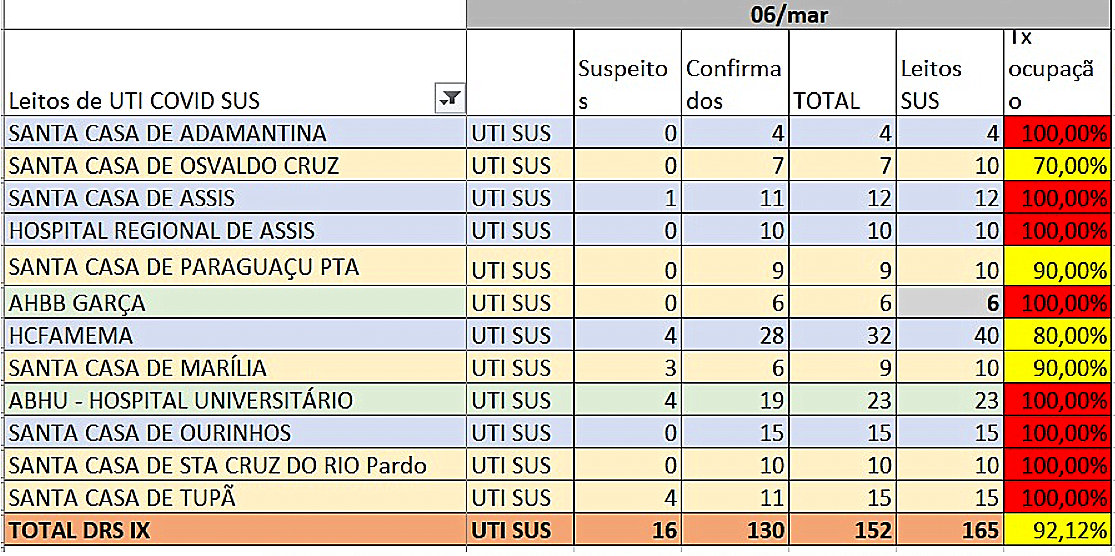The image size is (1115, 556).
Task: Select the bold Leitos SUS cell for AHBB GARÇA
Action: (x=946, y=303)
